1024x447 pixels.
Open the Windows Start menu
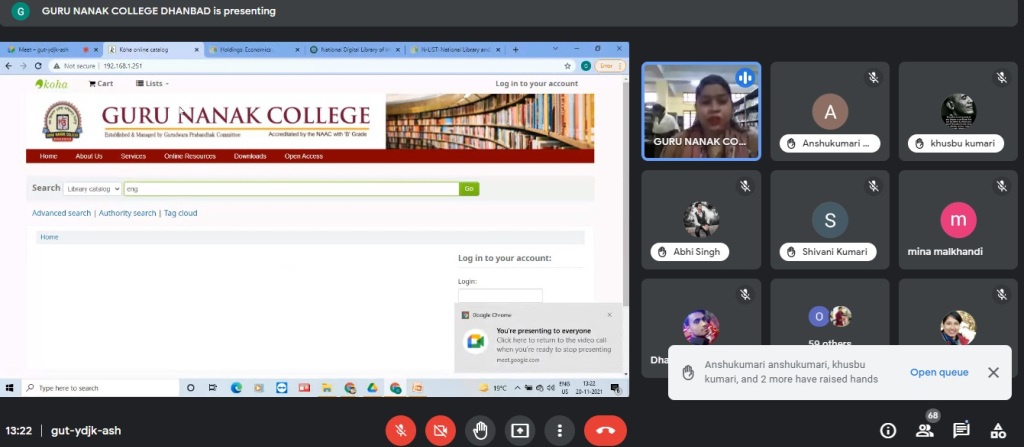10,388
